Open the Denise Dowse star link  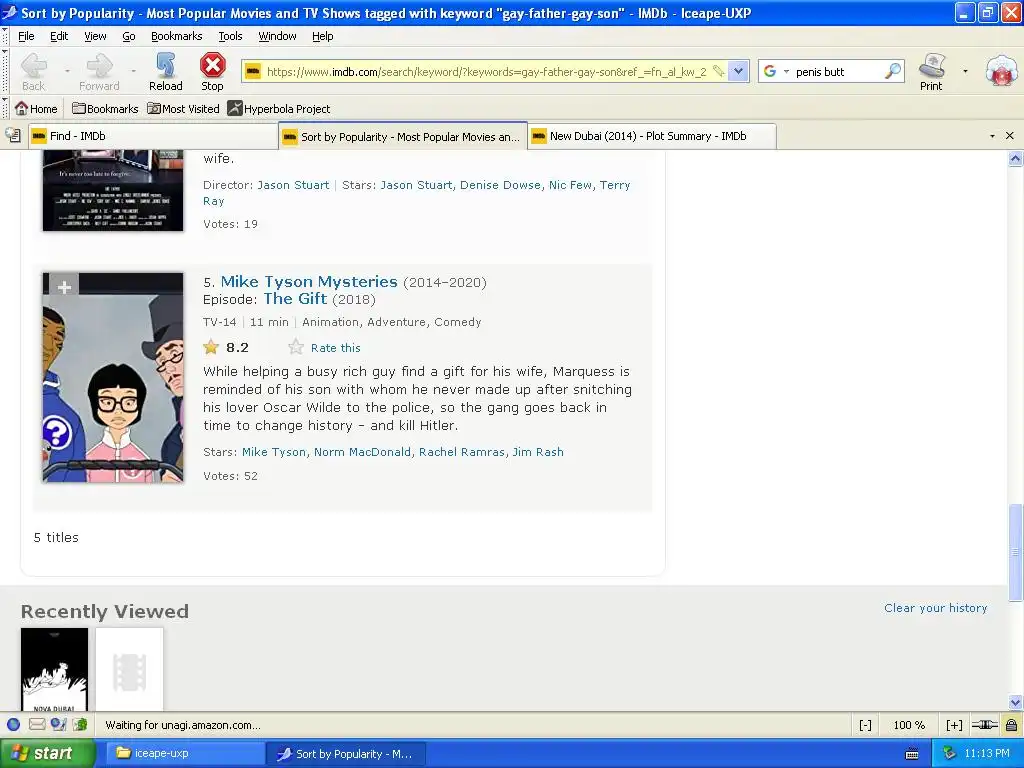(500, 185)
